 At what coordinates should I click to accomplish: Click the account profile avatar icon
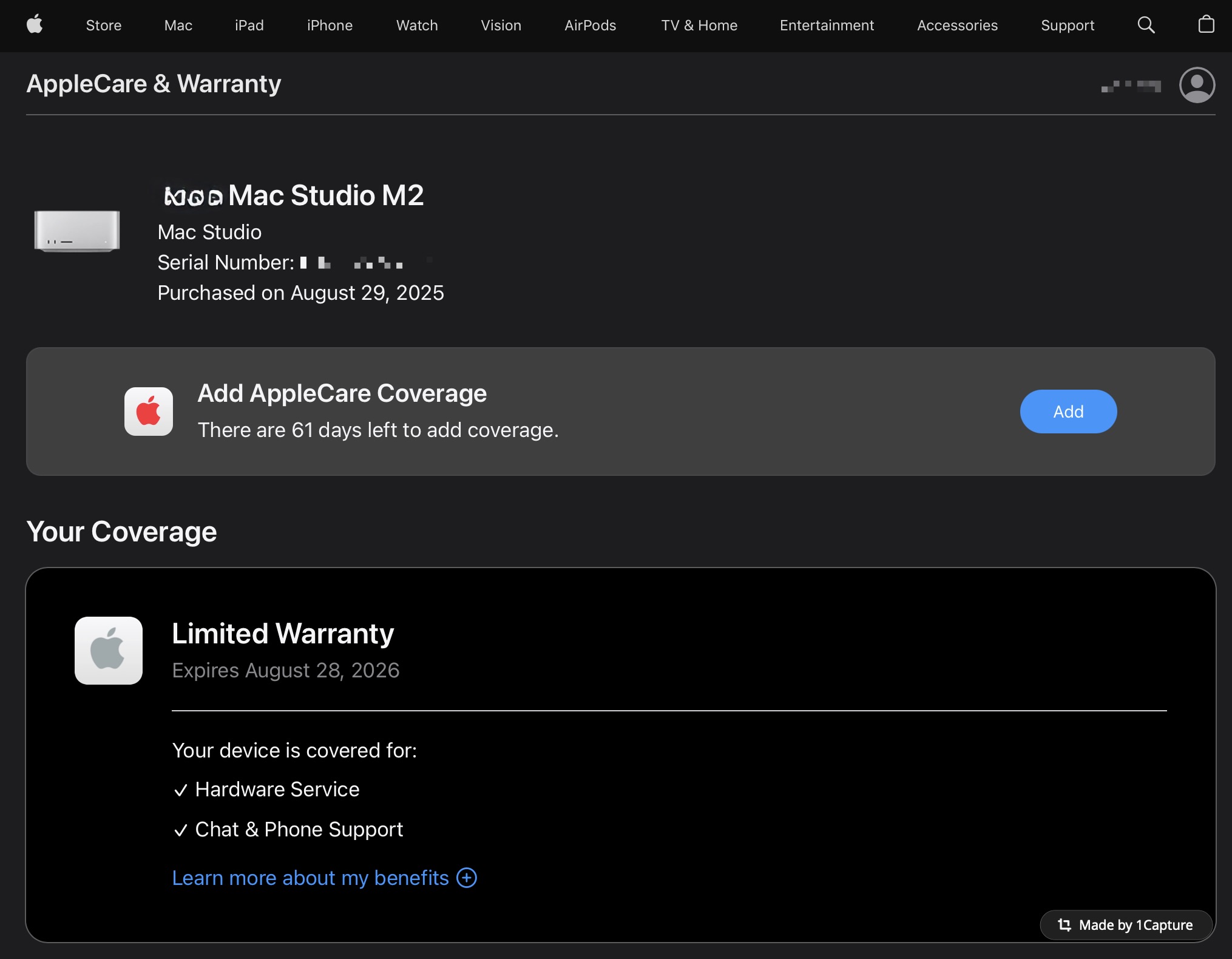point(1196,85)
